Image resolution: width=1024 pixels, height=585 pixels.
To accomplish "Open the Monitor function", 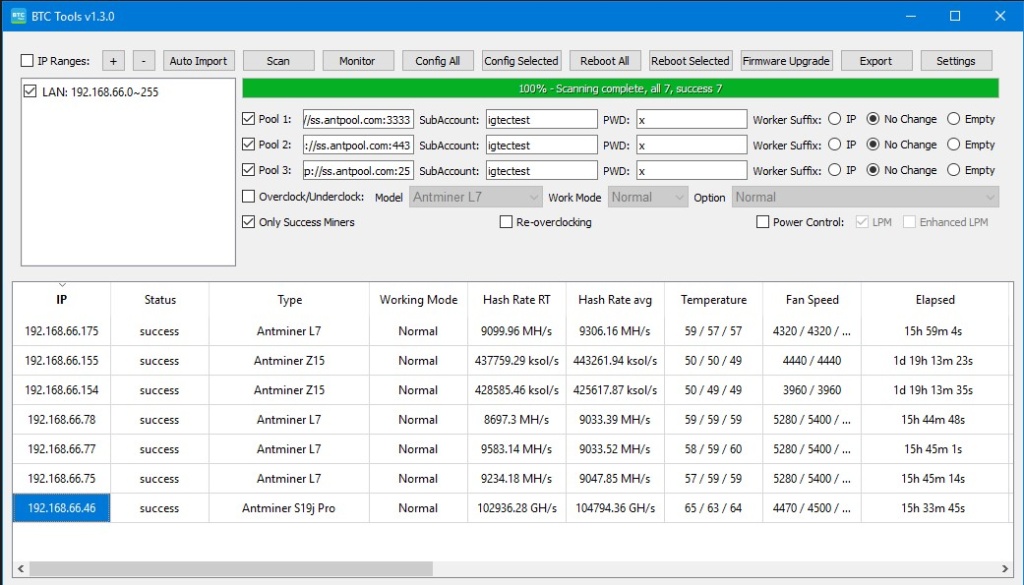I will coord(358,61).
